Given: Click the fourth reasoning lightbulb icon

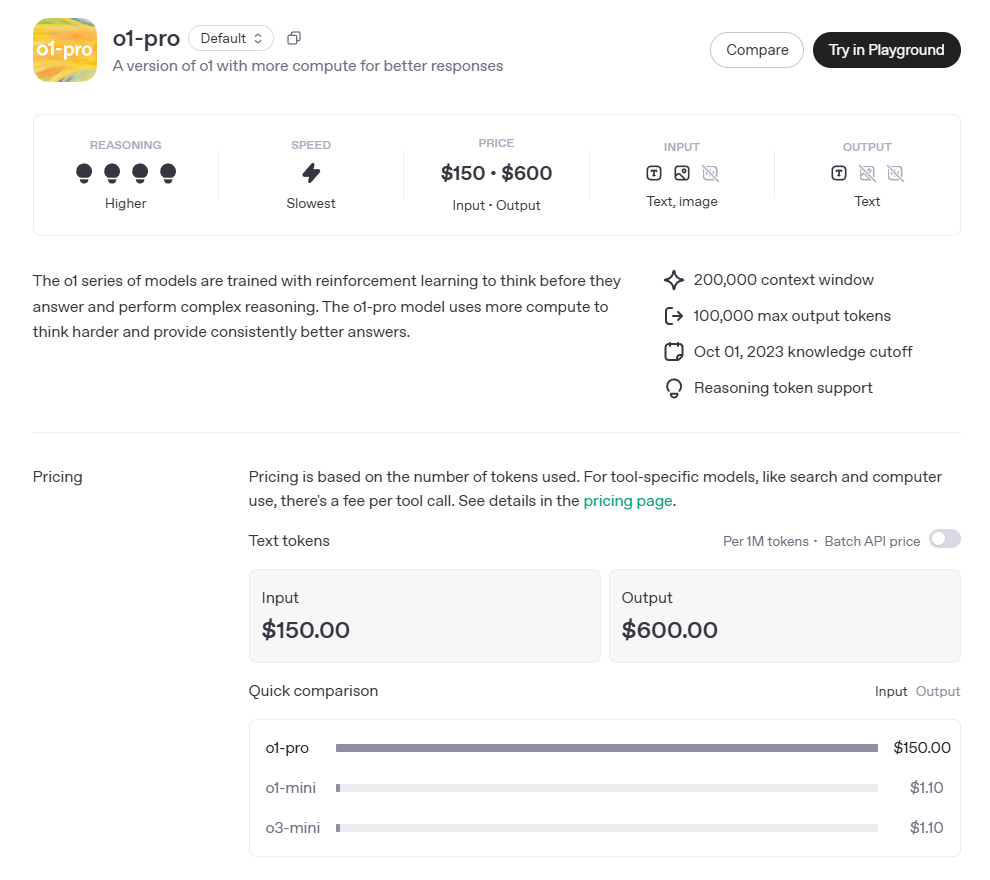Looking at the screenshot, I should (x=168, y=173).
